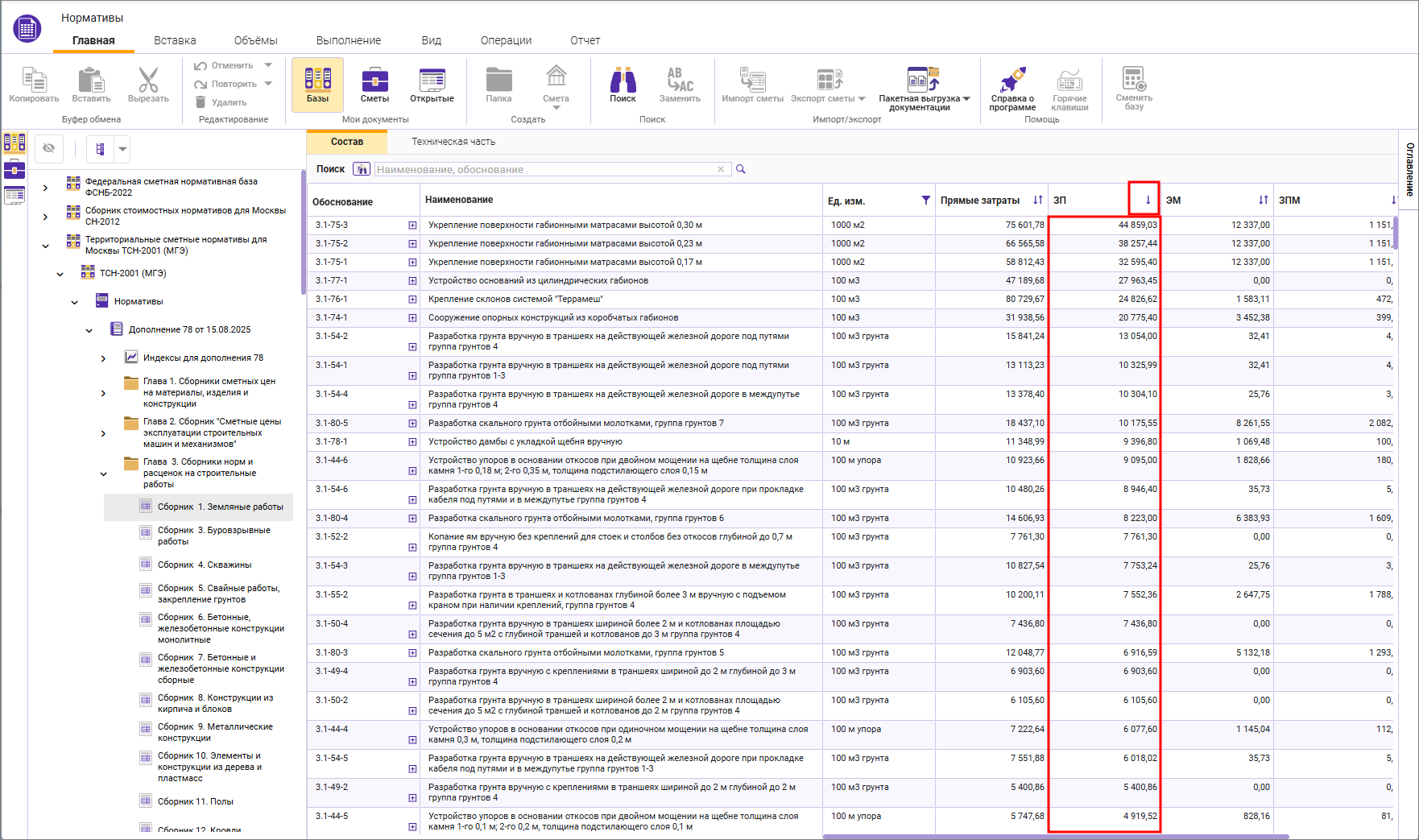Image resolution: width=1419 pixels, height=840 pixels.
Task: Click the filter icon in Ед. изм. column
Action: pyautogui.click(x=925, y=201)
